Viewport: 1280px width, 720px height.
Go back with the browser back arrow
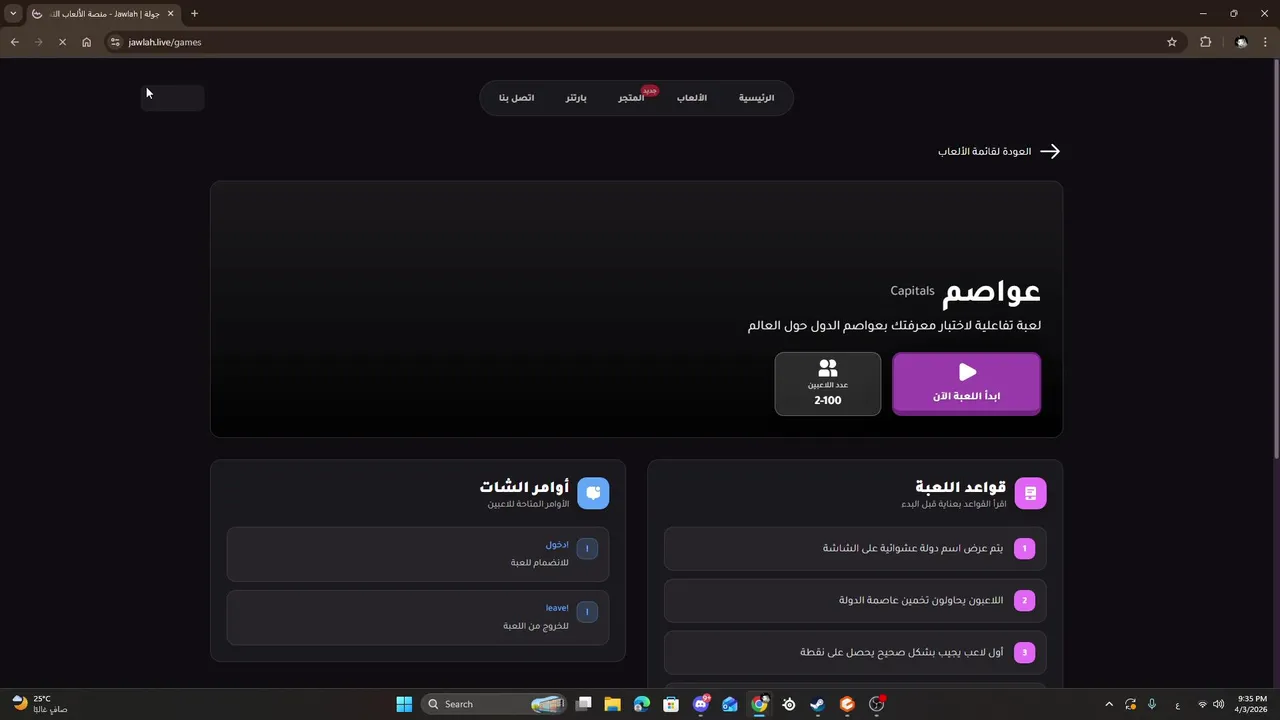coord(14,42)
